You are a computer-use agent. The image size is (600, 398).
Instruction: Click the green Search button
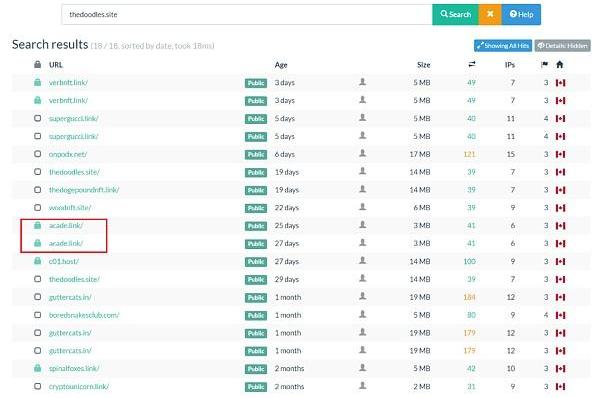click(455, 15)
